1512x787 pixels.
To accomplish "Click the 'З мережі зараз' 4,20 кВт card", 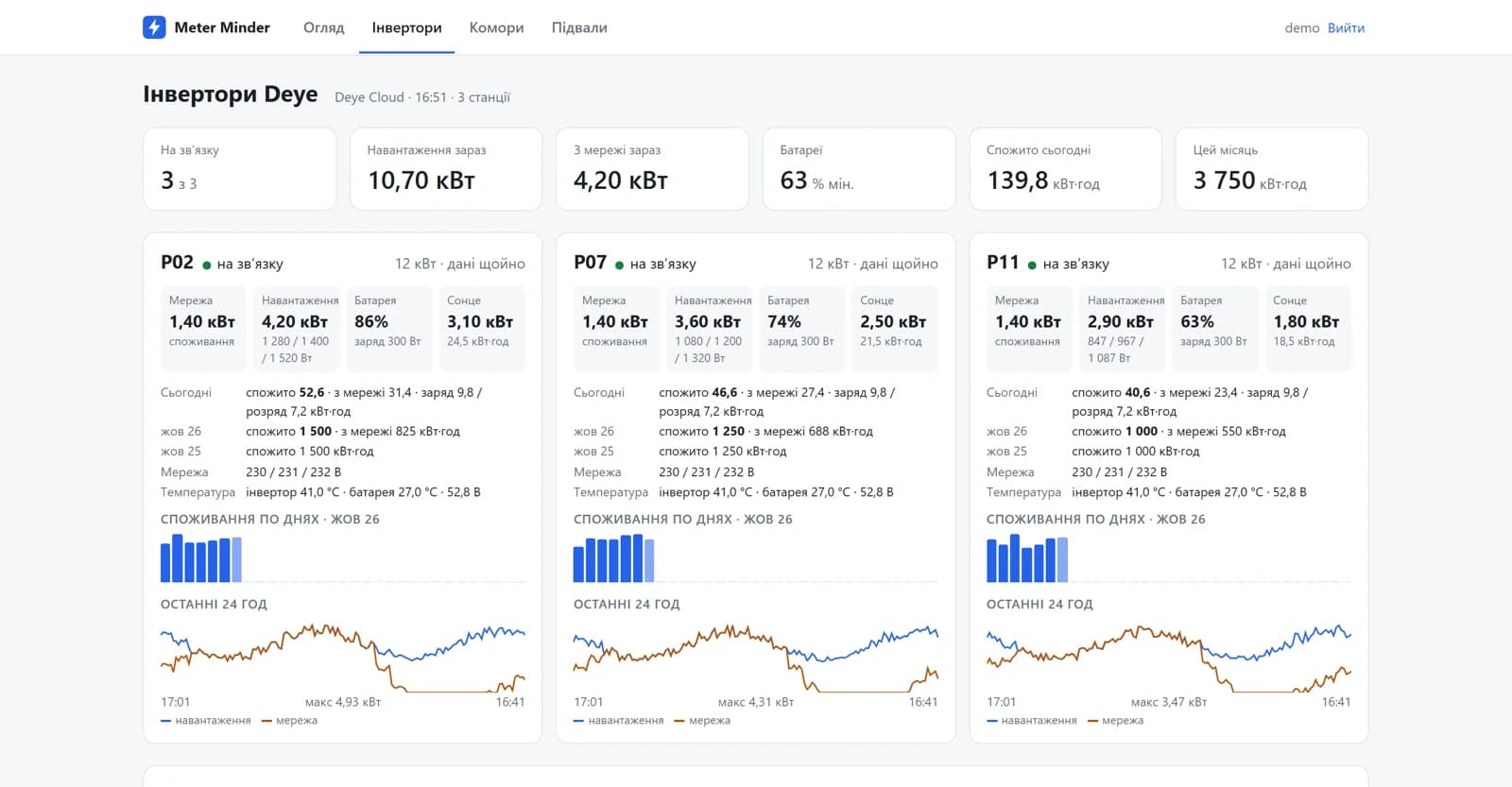I will [652, 169].
